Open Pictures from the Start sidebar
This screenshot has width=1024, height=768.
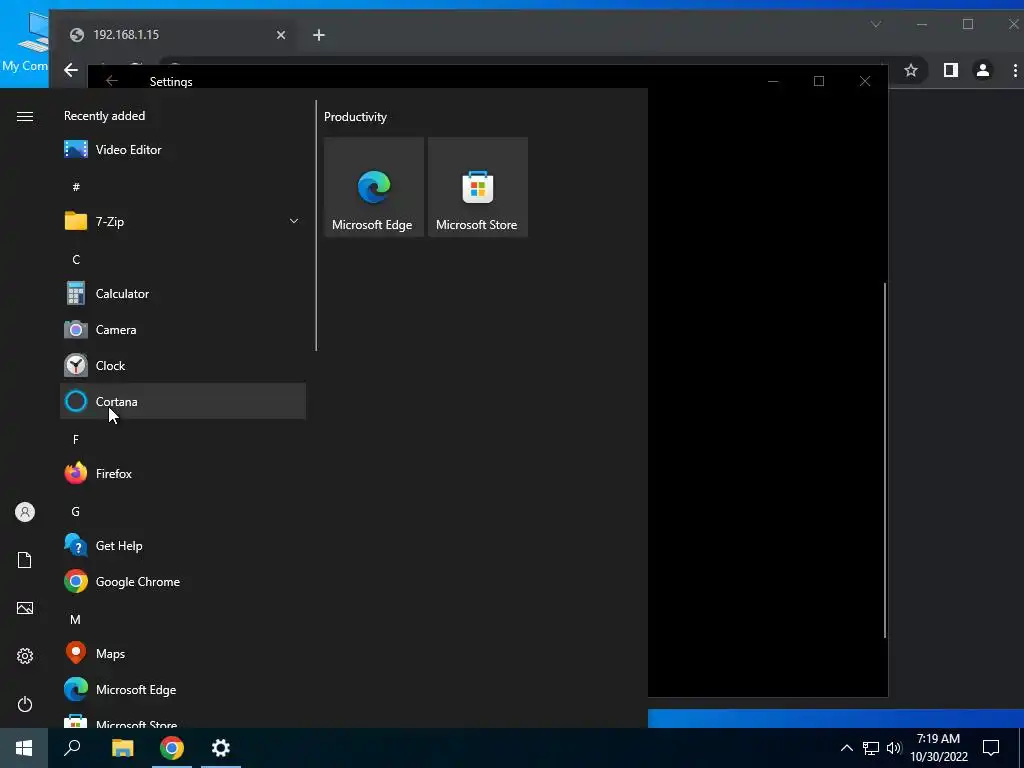25,608
